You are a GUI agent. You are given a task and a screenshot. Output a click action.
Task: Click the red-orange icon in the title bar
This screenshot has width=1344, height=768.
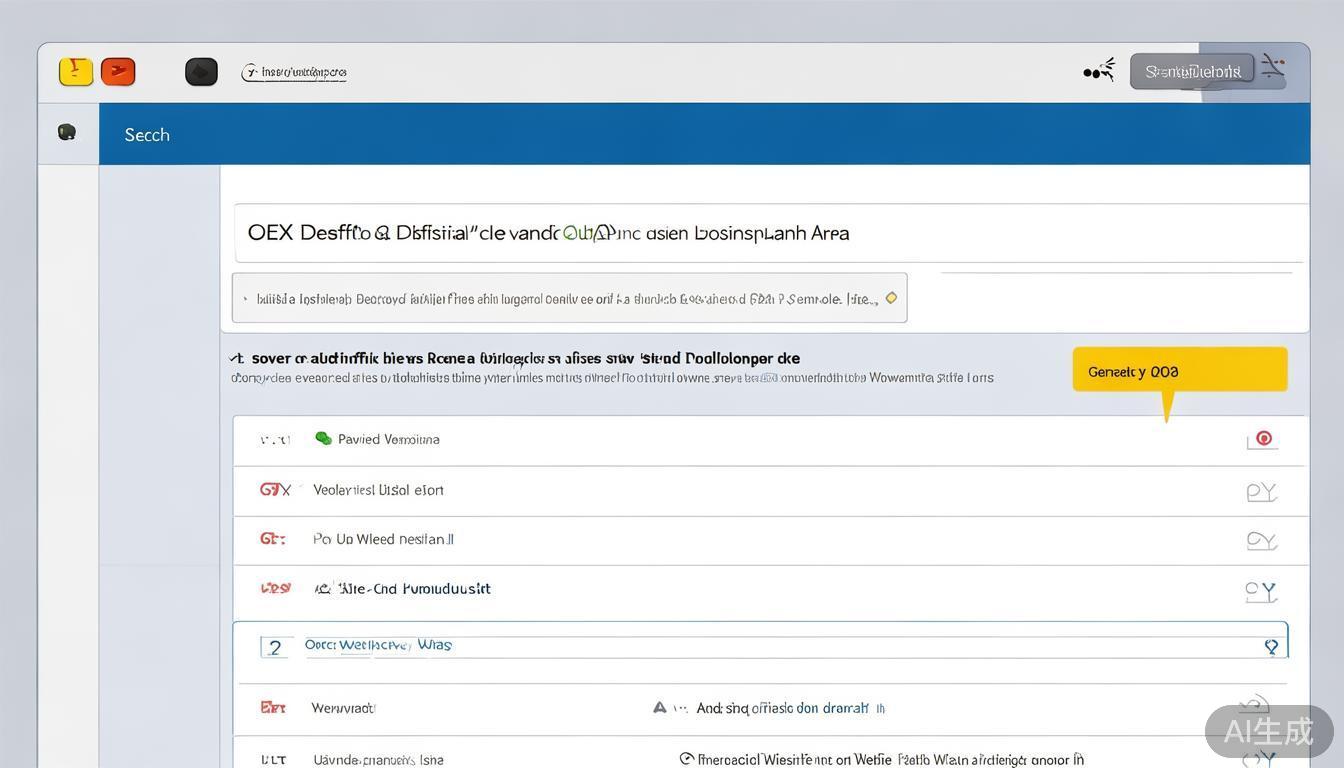[x=118, y=72]
